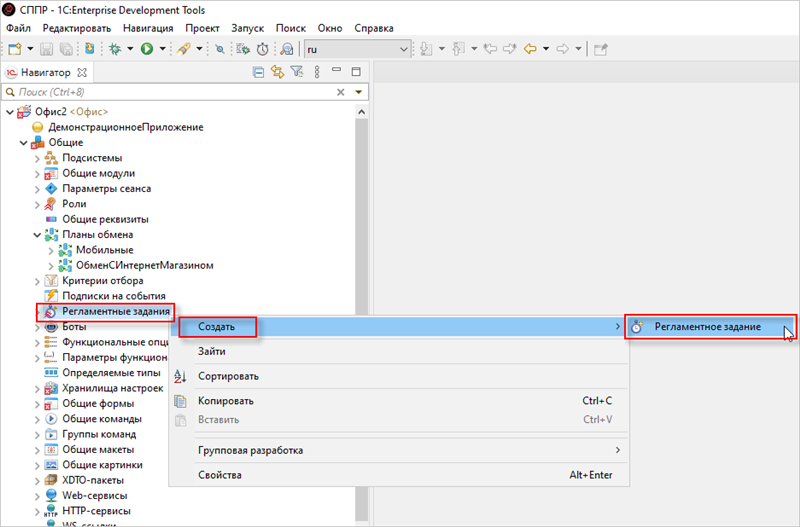800x527 pixels.
Task: Click the Save floppy disk icon
Action: (x=48, y=48)
